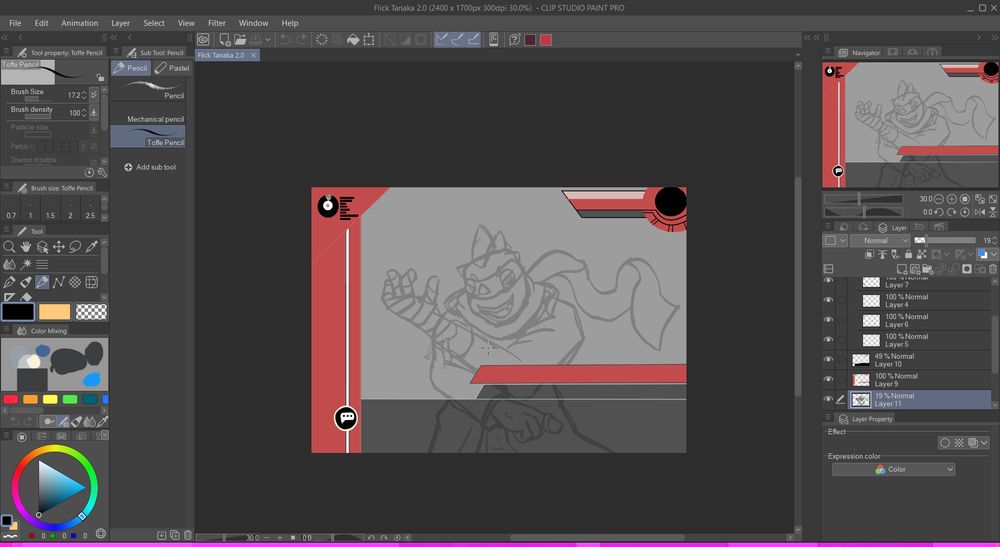Open the Expression color dropdown
This screenshot has height=547, width=1000.
[x=893, y=469]
